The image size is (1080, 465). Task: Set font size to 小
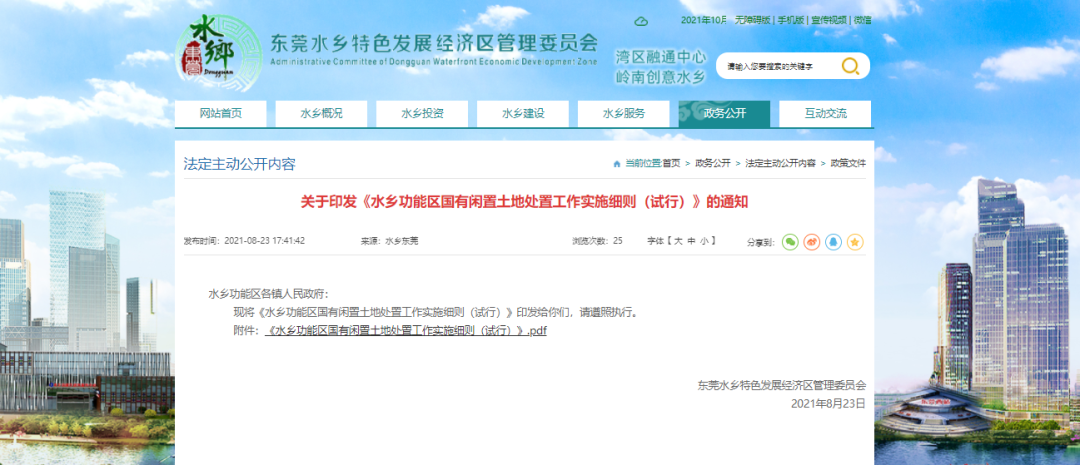point(704,240)
